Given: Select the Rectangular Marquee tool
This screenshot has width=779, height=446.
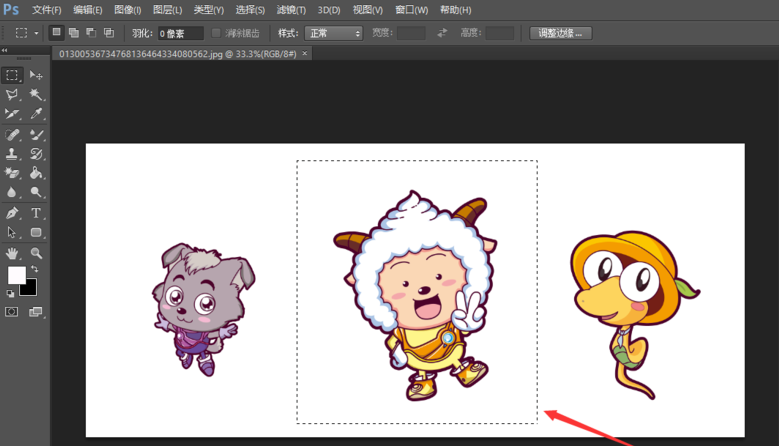Looking at the screenshot, I should [x=12, y=75].
